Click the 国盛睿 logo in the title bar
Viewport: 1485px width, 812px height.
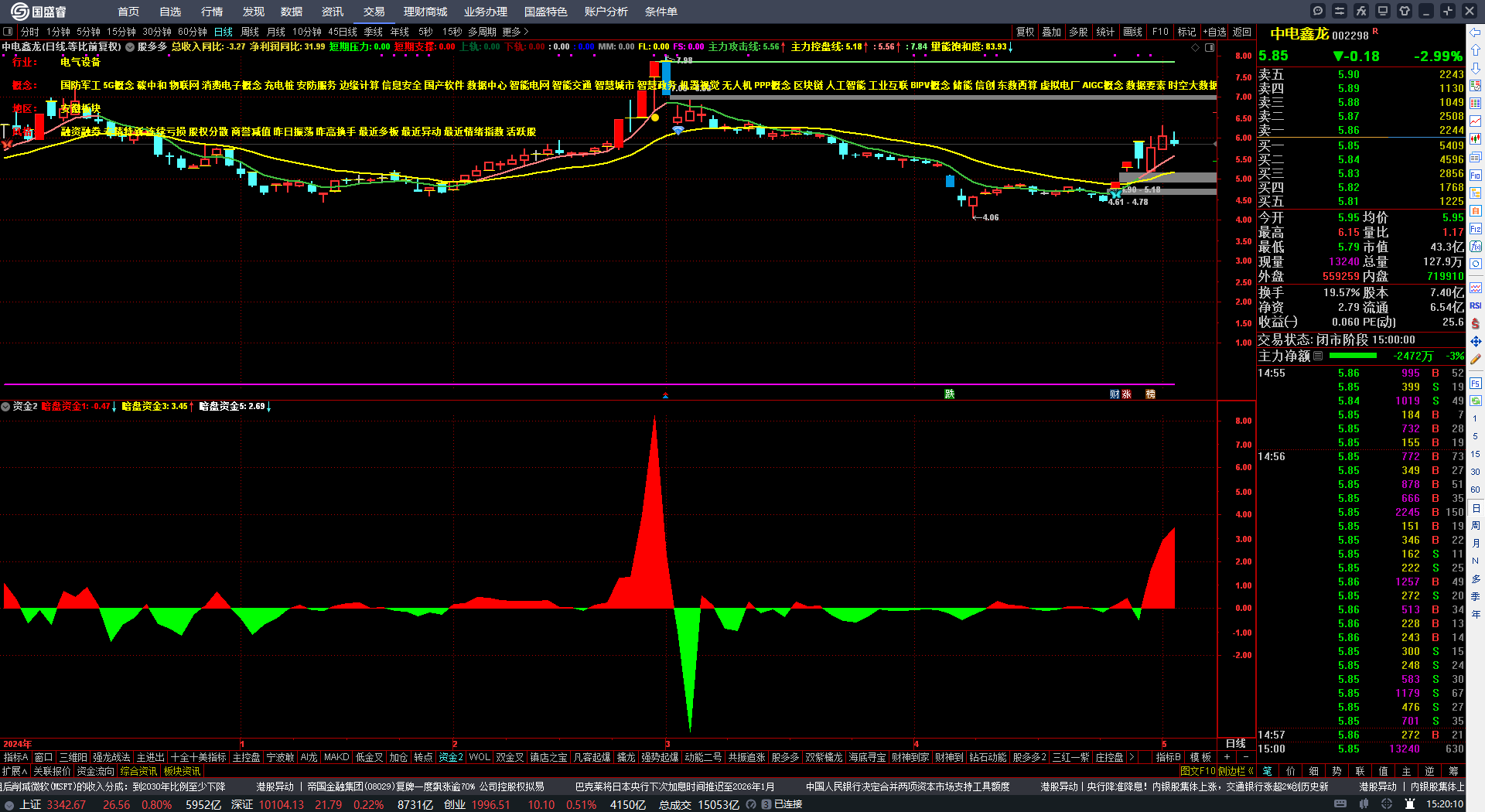(x=38, y=12)
